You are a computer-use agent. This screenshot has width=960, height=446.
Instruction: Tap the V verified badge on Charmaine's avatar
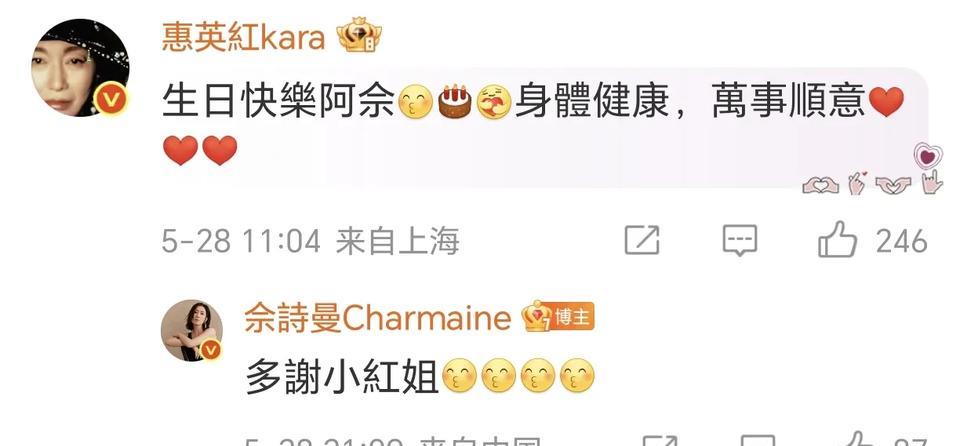pos(210,349)
